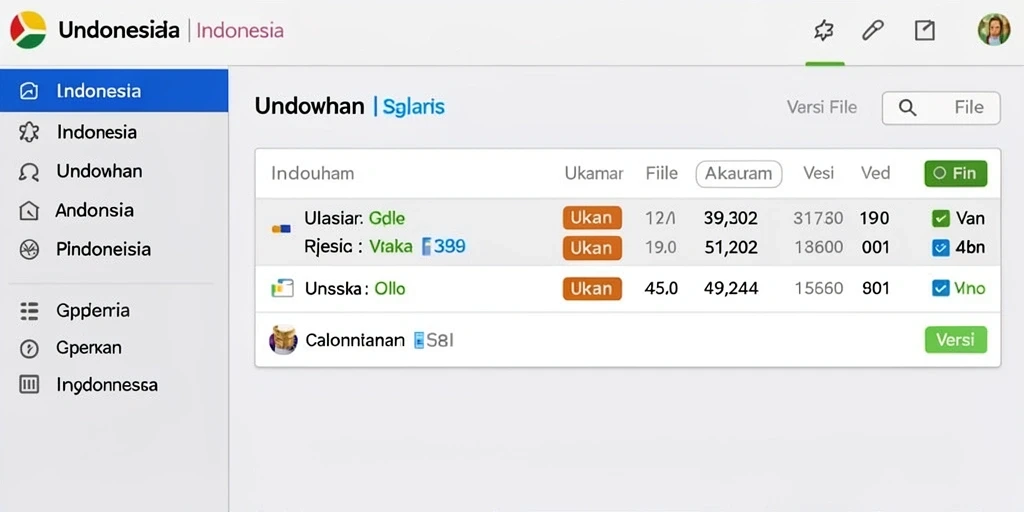The height and width of the screenshot is (512, 1024).
Task: Click the orange Ukan tag in Unsska row
Action: 592,288
